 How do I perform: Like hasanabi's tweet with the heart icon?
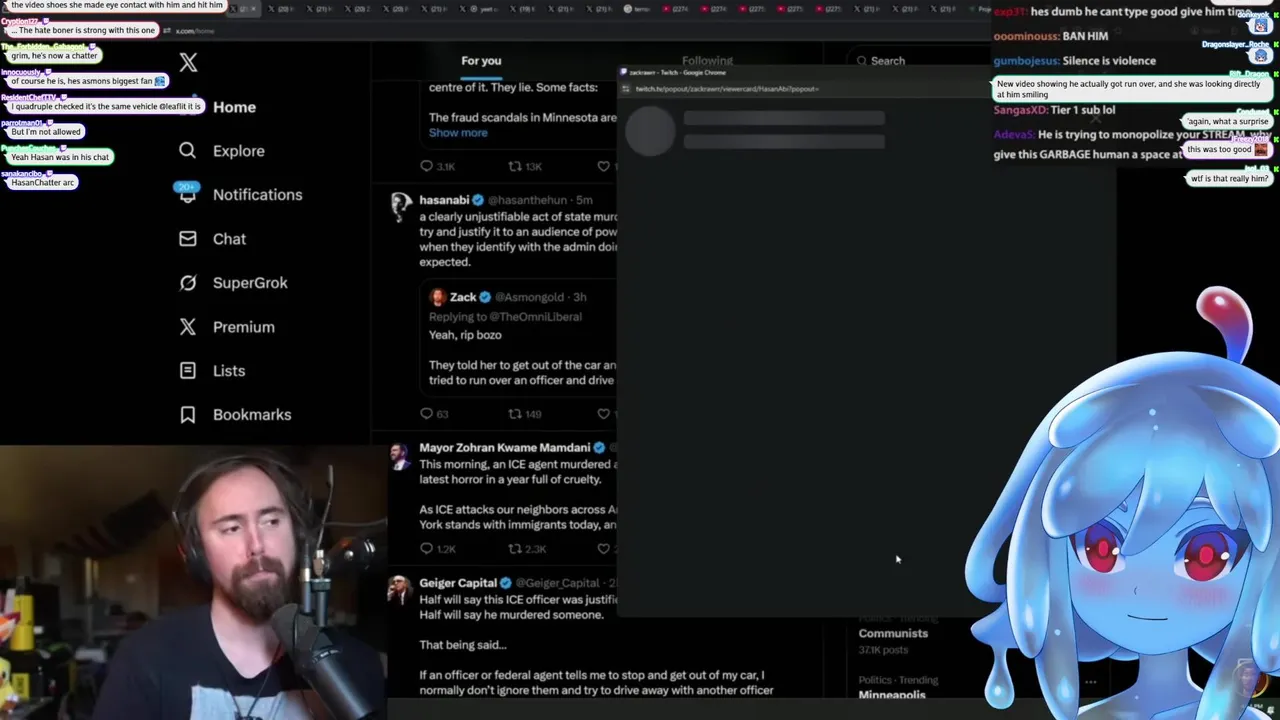tap(603, 413)
